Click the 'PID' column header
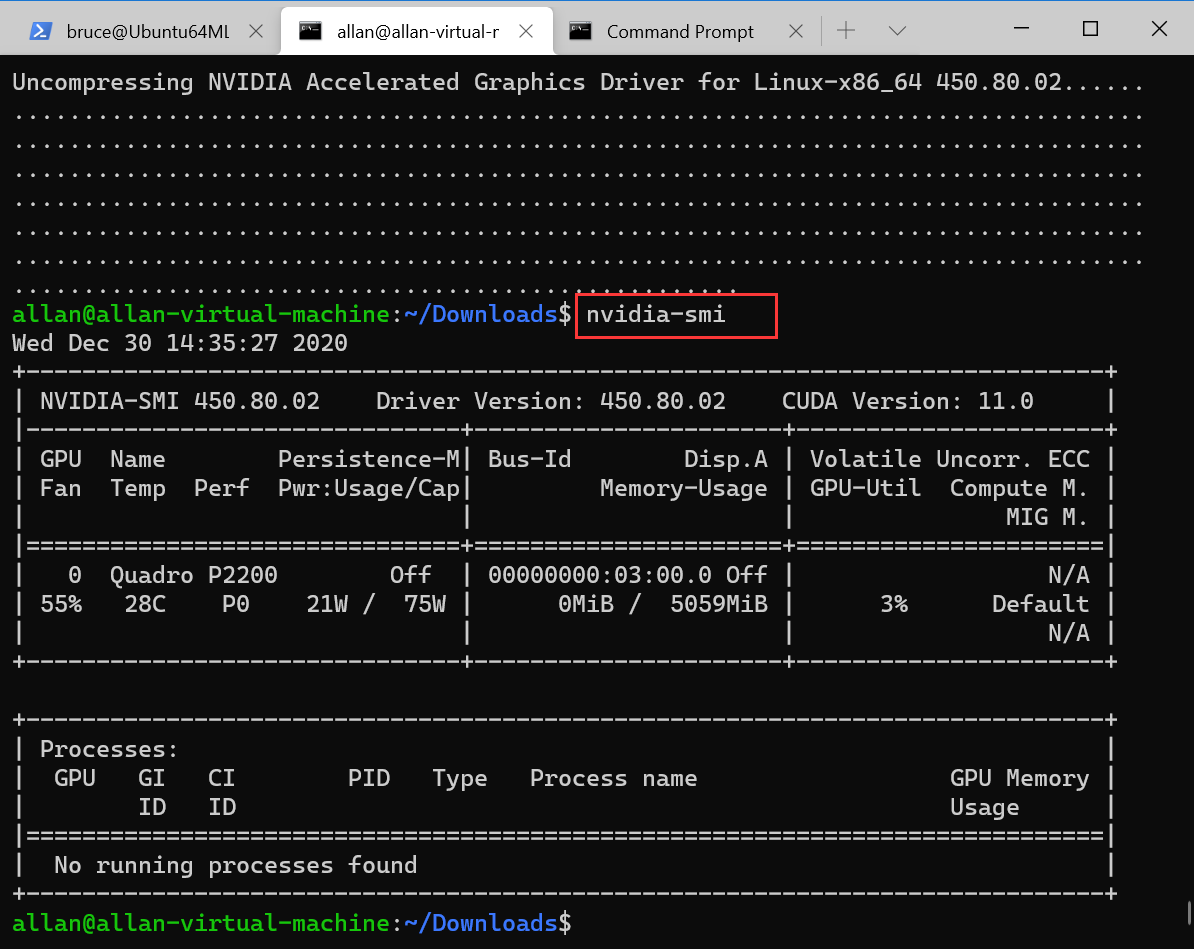Screen dimensions: 1194x949 tap(369, 778)
